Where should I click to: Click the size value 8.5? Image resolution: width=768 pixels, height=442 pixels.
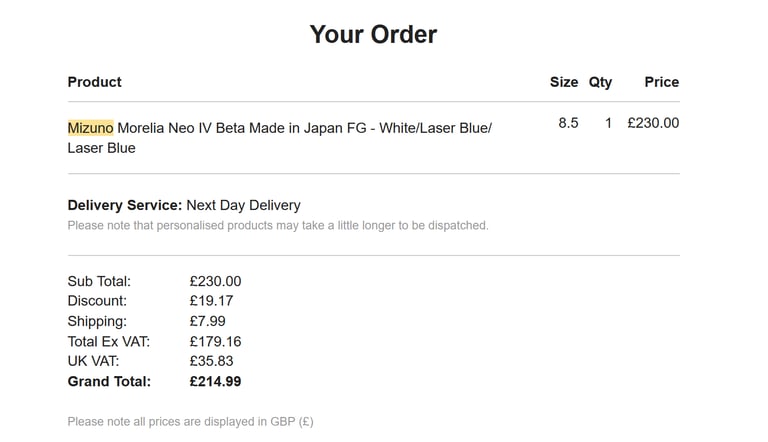click(x=568, y=123)
